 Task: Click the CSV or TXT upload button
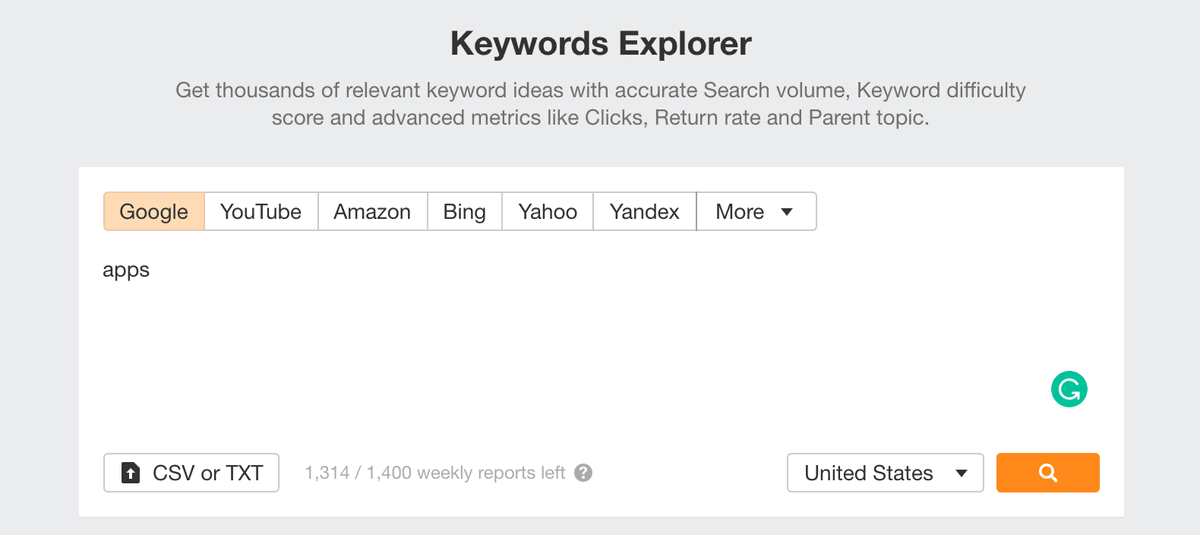[x=191, y=473]
